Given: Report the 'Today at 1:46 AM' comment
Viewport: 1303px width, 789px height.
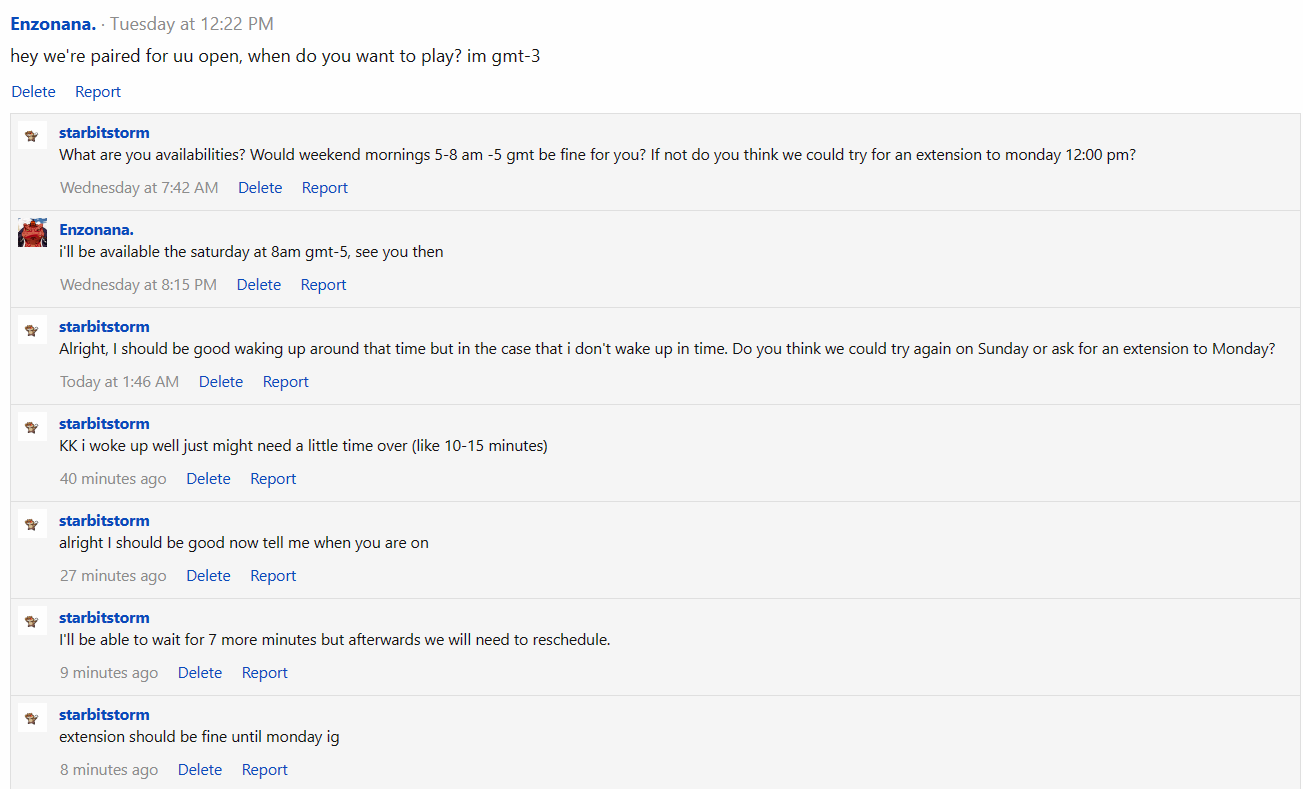Looking at the screenshot, I should 286,382.
